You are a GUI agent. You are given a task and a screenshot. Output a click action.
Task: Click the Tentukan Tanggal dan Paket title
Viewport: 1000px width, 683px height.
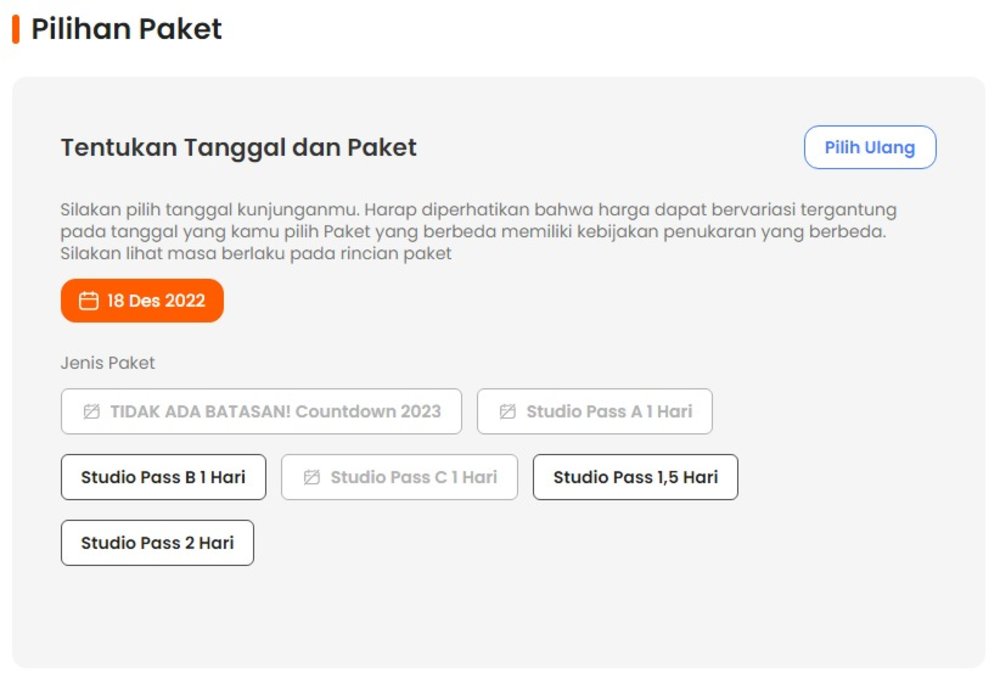tap(238, 148)
